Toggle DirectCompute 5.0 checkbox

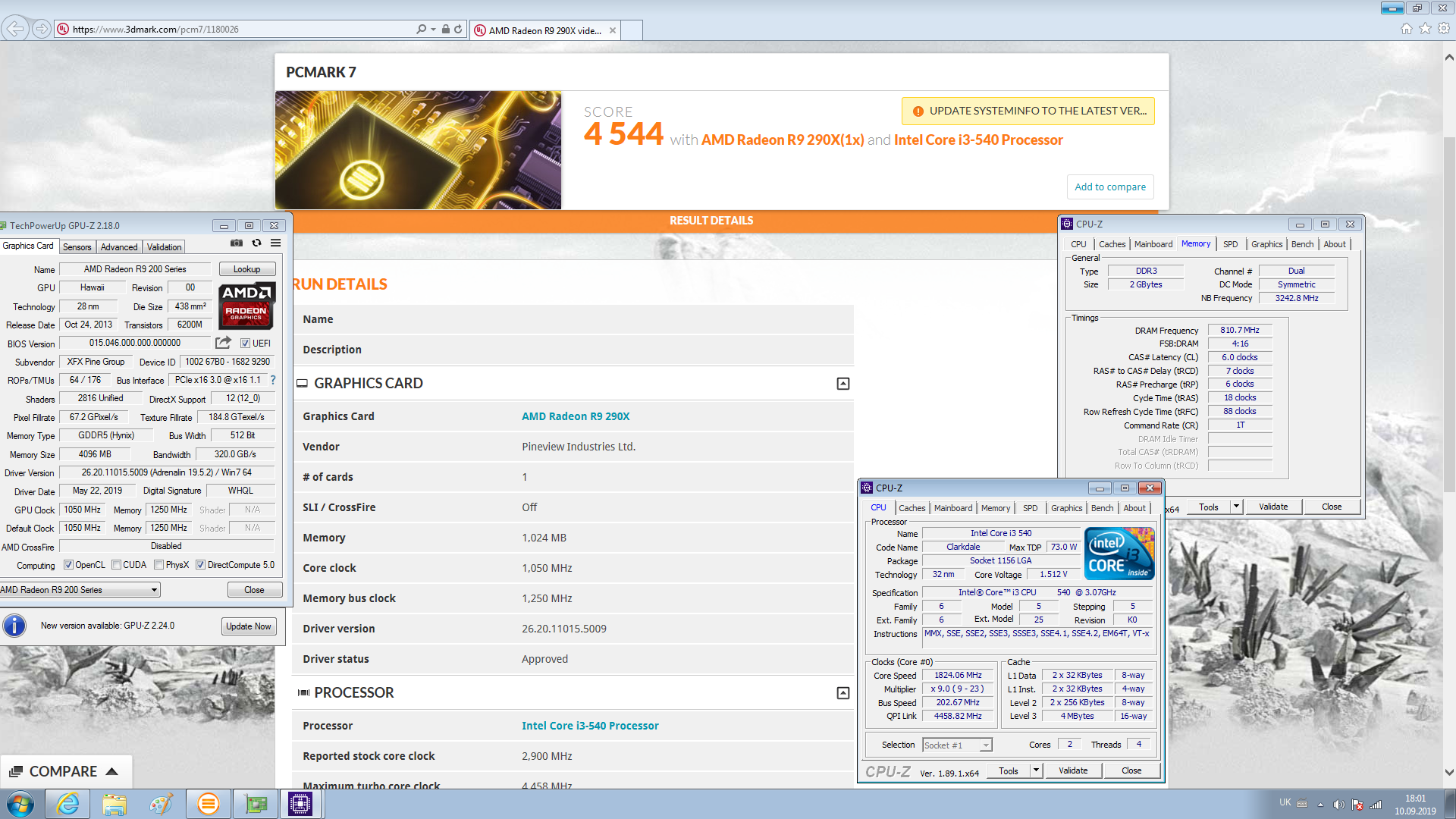tap(200, 565)
